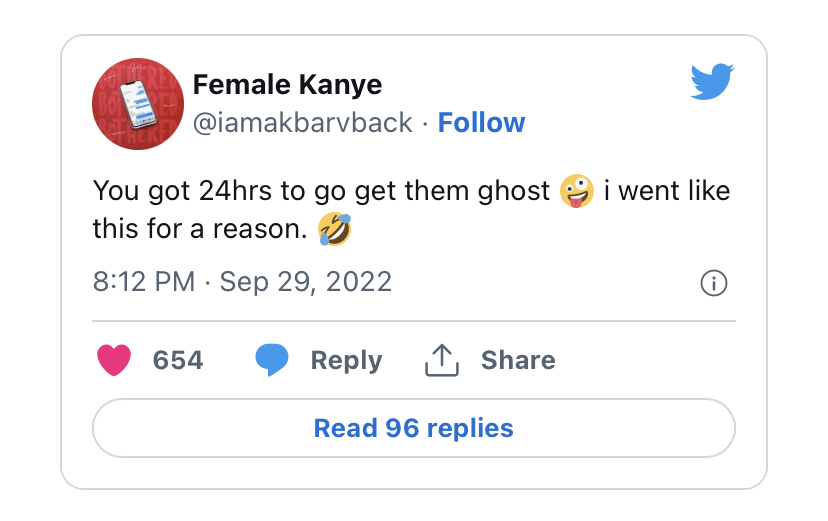Click the pink heart like icon
This screenshot has width=828, height=521.
[x=114, y=360]
